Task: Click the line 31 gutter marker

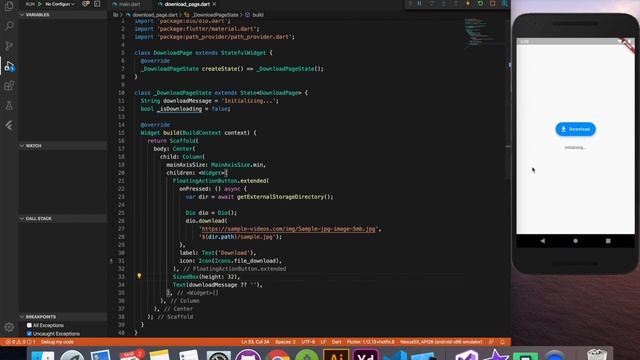Action: coord(111,260)
